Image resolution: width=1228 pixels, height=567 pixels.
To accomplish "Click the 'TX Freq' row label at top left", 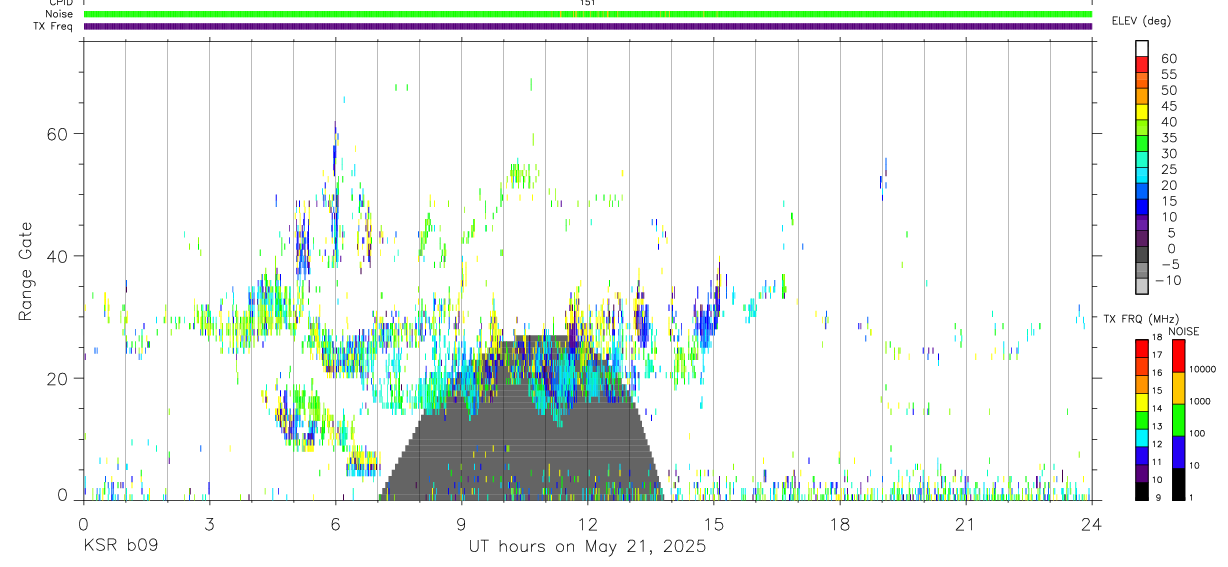I will (x=52, y=26).
